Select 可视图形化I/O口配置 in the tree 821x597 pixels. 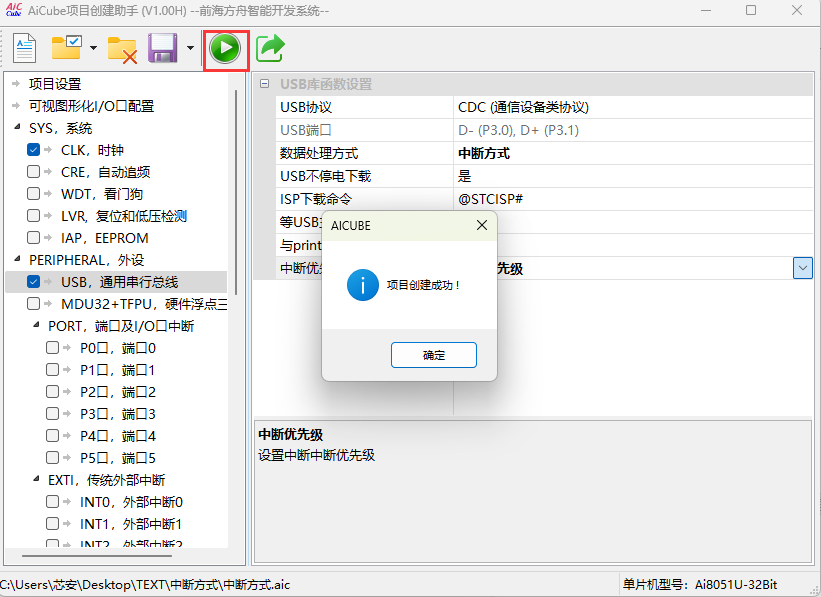pyautogui.click(x=91, y=106)
